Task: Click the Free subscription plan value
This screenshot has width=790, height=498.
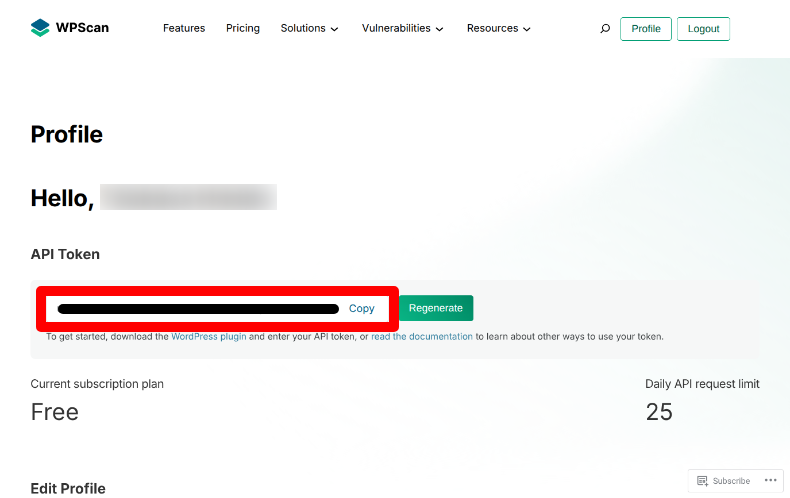Action: (54, 412)
